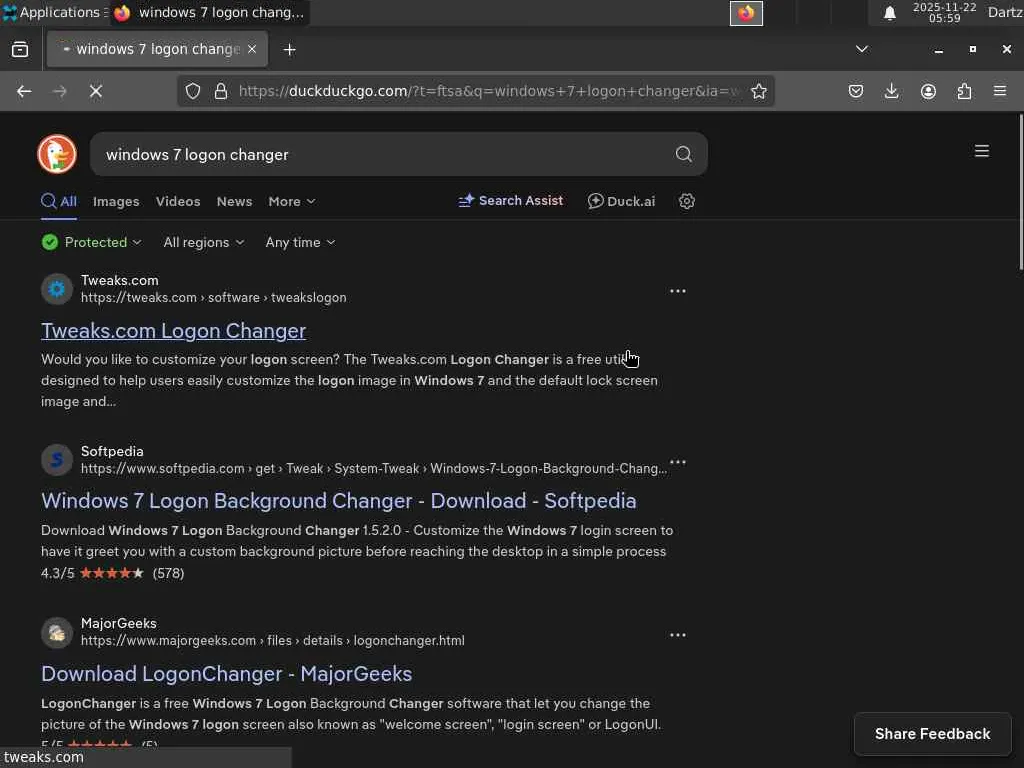
Task: Close the windows 7 logon changer tab
Action: [x=252, y=49]
